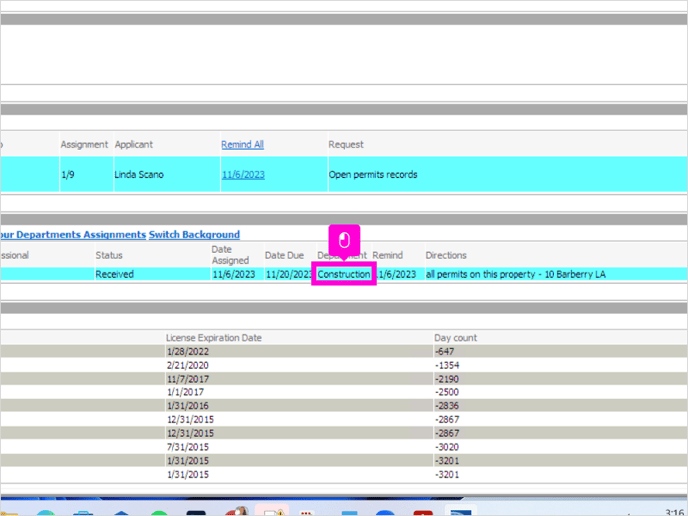Select the Construction department cell
The height and width of the screenshot is (516, 688).
click(344, 274)
